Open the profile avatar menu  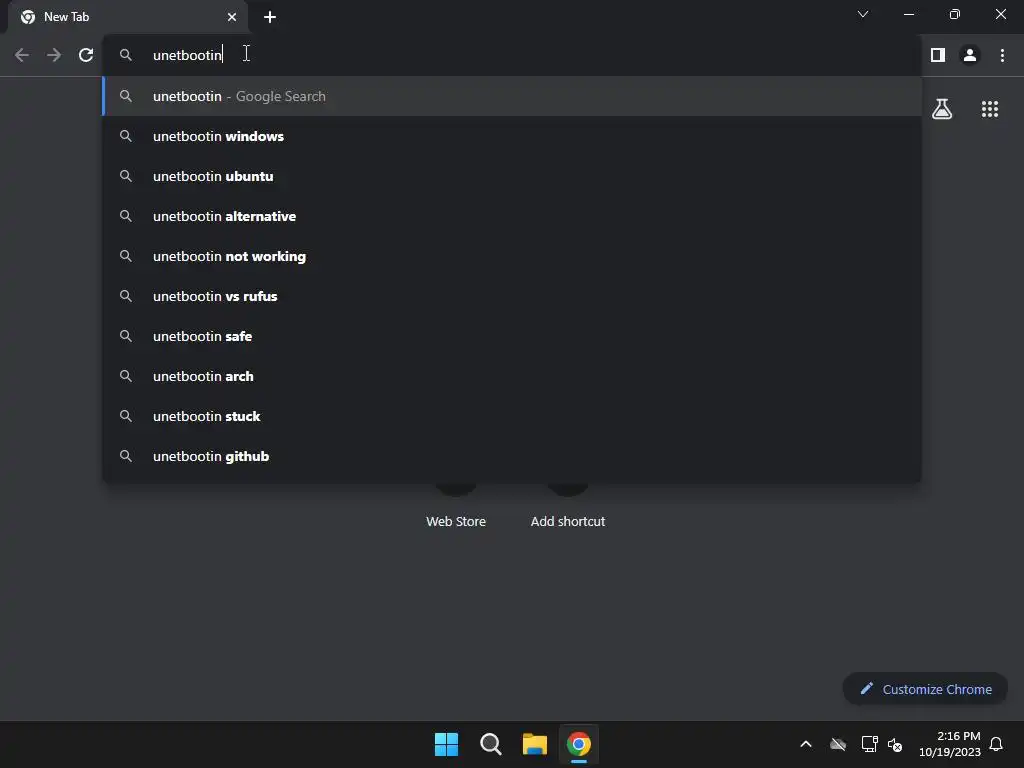click(970, 55)
